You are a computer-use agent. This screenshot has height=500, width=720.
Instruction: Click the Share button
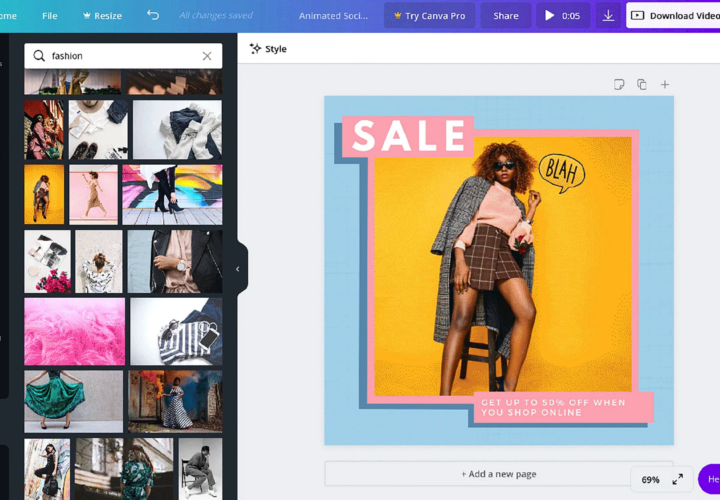[506, 16]
